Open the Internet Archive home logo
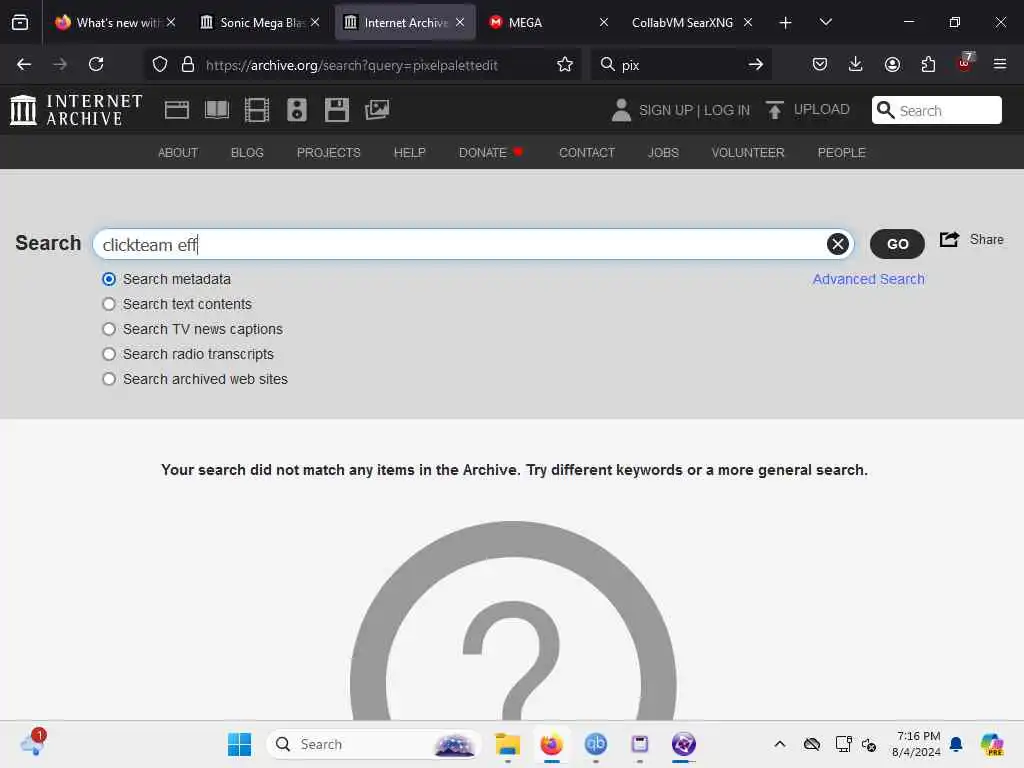 pos(76,110)
